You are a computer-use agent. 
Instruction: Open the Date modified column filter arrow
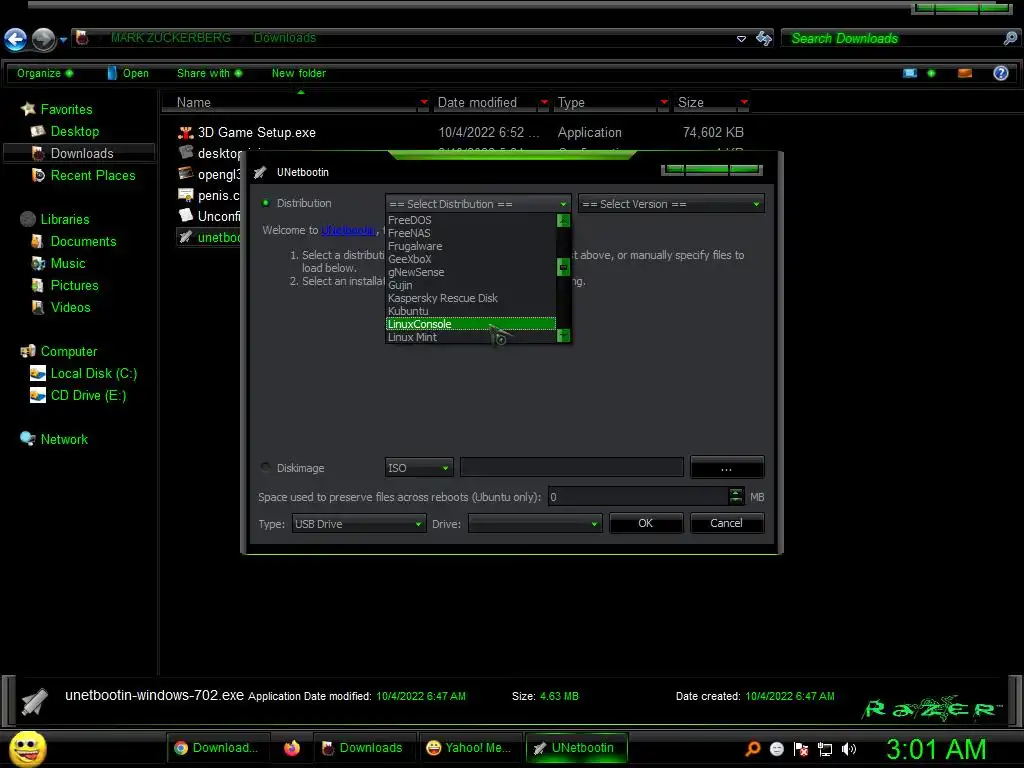[544, 102]
